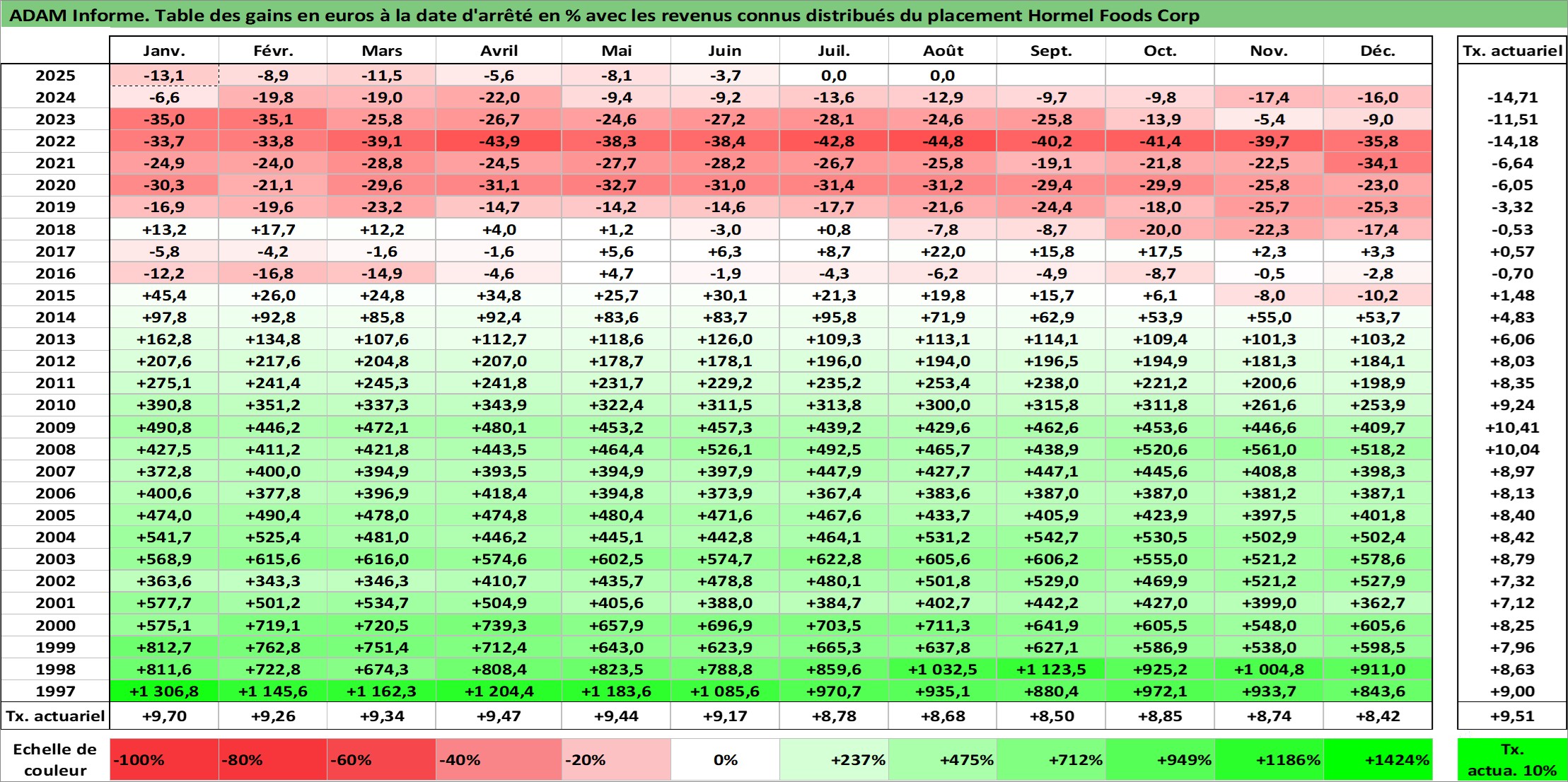This screenshot has width=1568, height=782.
Task: Click the 2009 year row label
Action: point(55,428)
